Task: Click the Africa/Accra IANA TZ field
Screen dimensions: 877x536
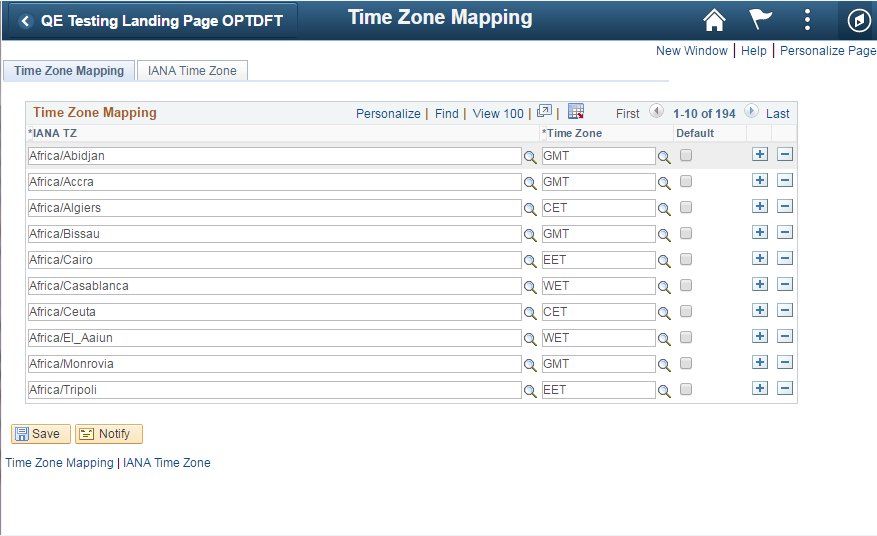Action: coord(275,182)
